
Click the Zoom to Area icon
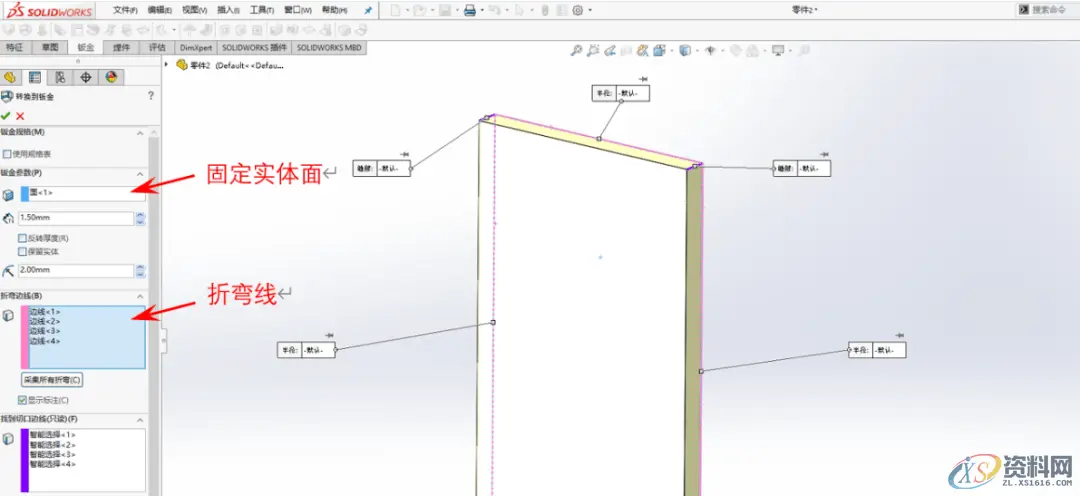point(593,50)
